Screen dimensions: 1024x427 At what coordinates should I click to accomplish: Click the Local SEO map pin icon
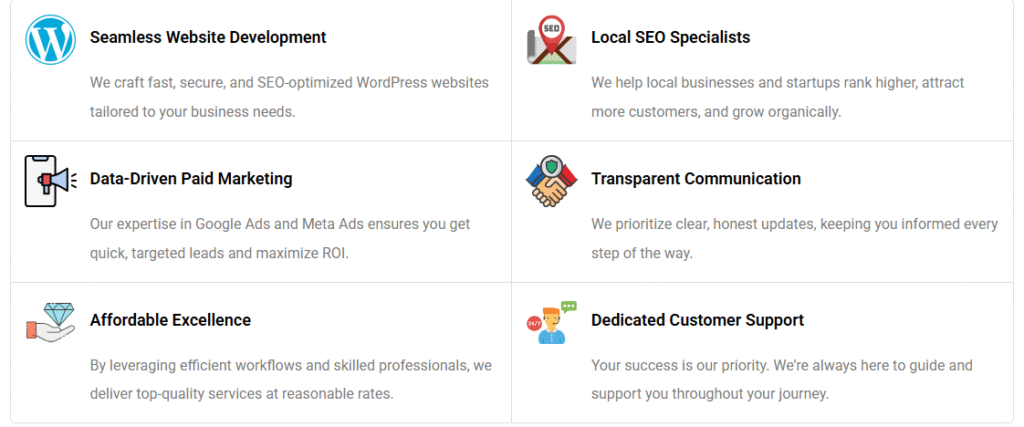pyautogui.click(x=551, y=40)
